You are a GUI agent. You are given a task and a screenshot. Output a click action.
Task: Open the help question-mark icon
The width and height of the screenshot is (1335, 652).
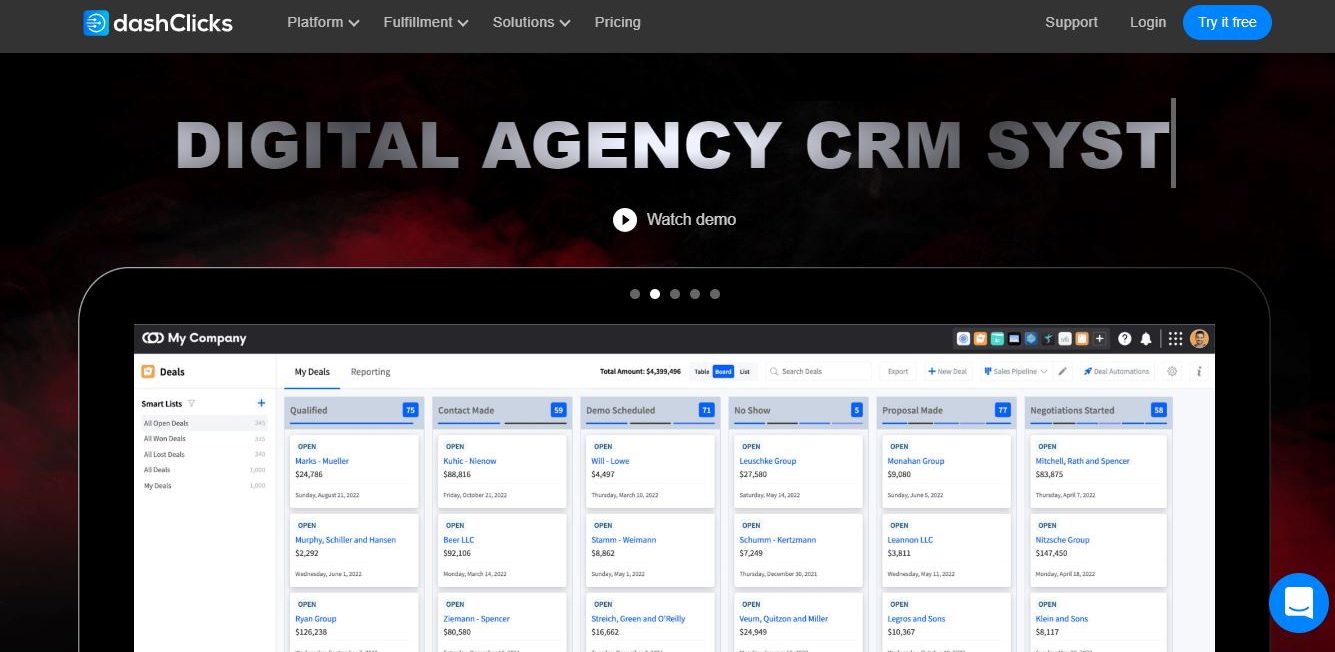click(1125, 338)
